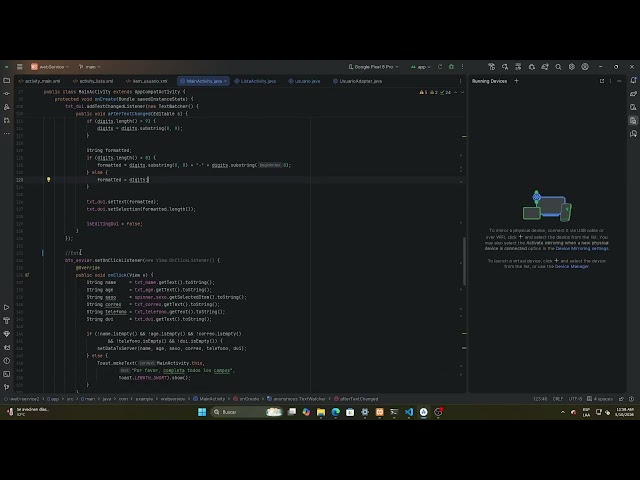Open the Commit tool window
This screenshot has height=480, width=640.
7,93
